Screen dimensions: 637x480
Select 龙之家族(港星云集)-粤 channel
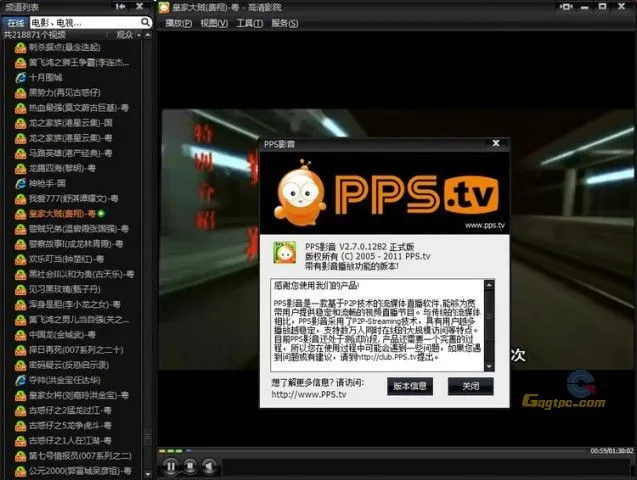[x=70, y=138]
